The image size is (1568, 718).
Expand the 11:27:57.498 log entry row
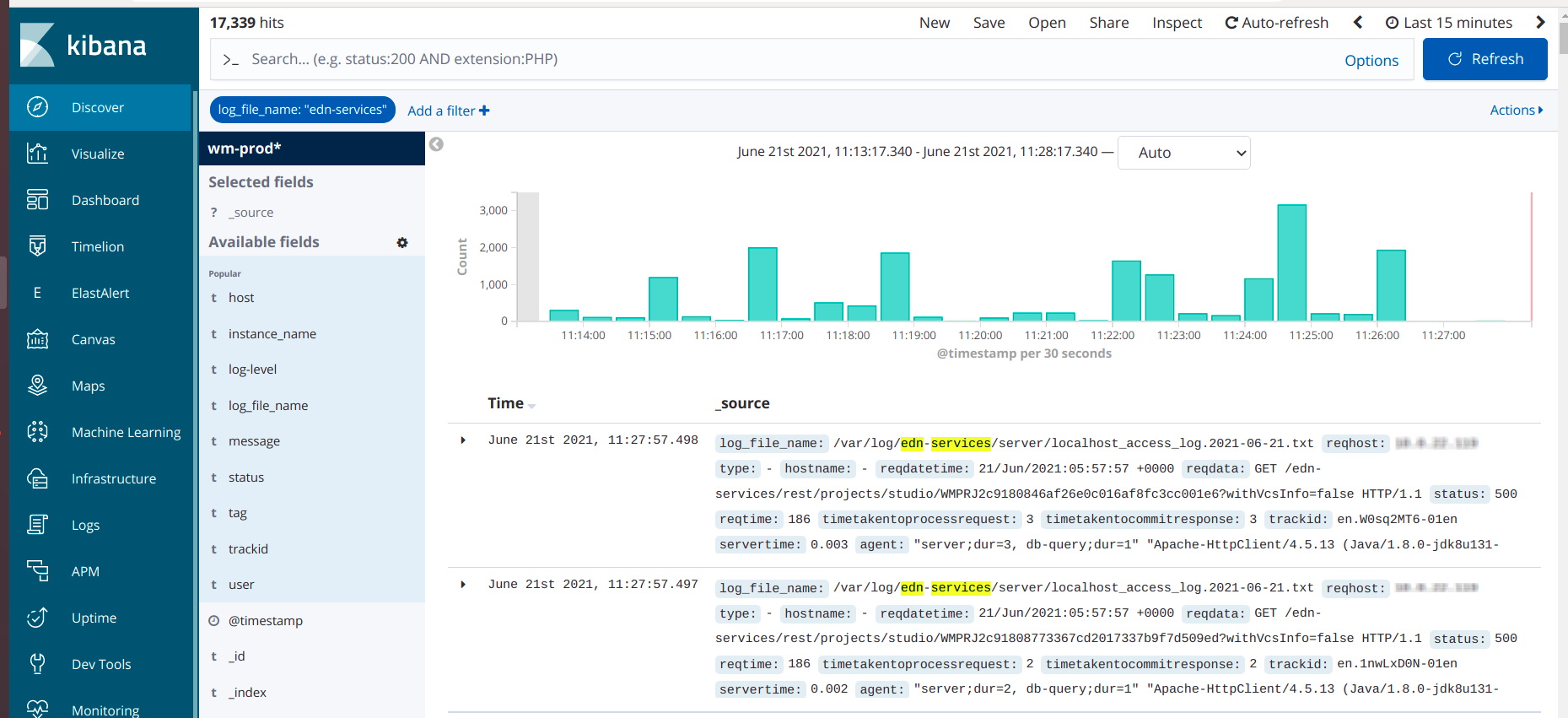(463, 440)
